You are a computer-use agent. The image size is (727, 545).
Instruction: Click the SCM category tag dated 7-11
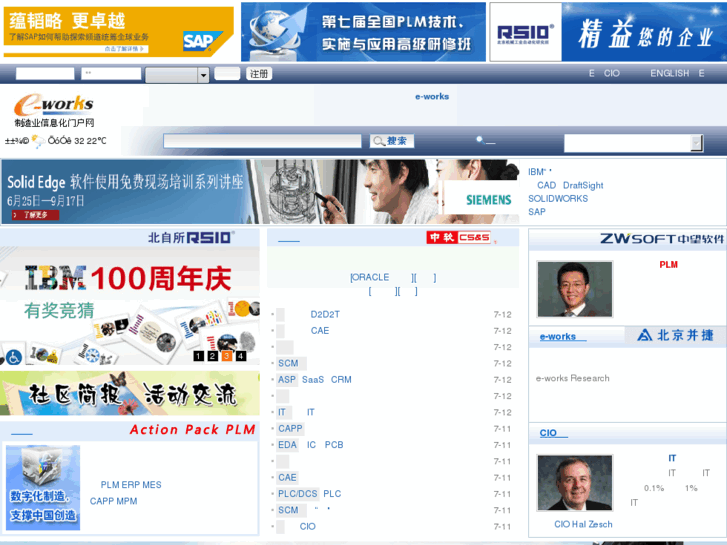288,510
